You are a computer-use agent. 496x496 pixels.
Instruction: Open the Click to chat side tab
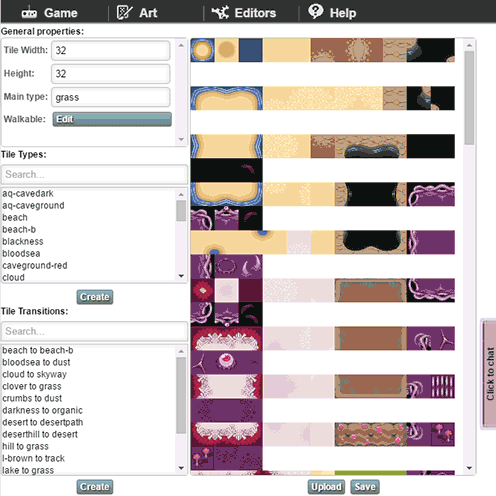click(x=489, y=373)
